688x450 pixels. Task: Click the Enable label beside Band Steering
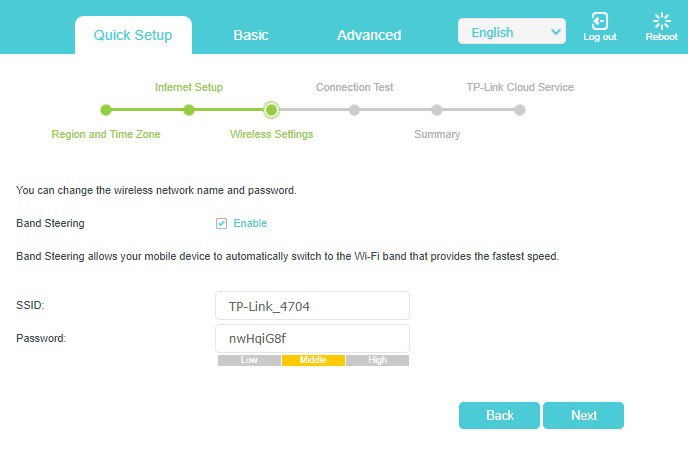pos(250,223)
